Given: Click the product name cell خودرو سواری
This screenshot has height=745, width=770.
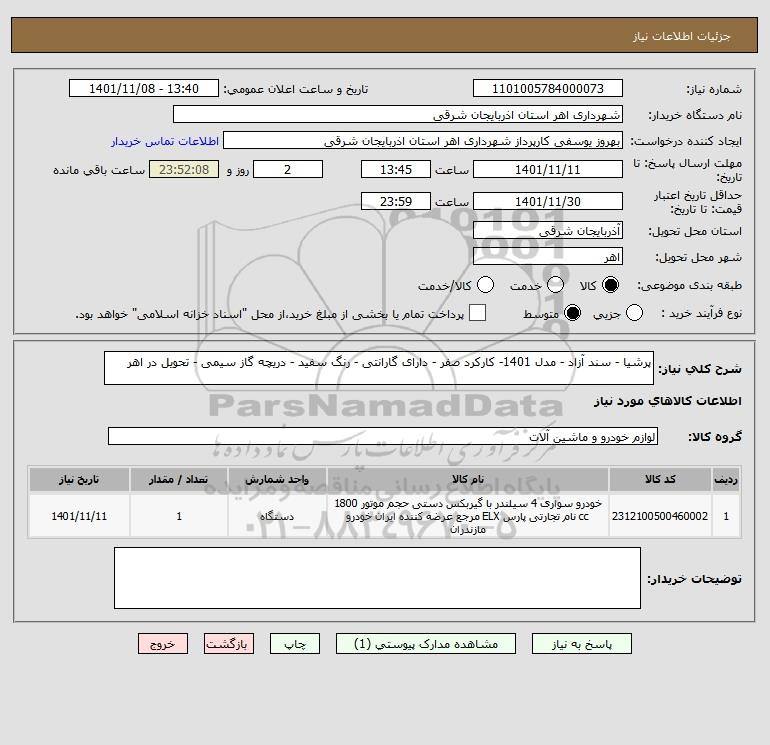Looking at the screenshot, I should click(x=468, y=516).
